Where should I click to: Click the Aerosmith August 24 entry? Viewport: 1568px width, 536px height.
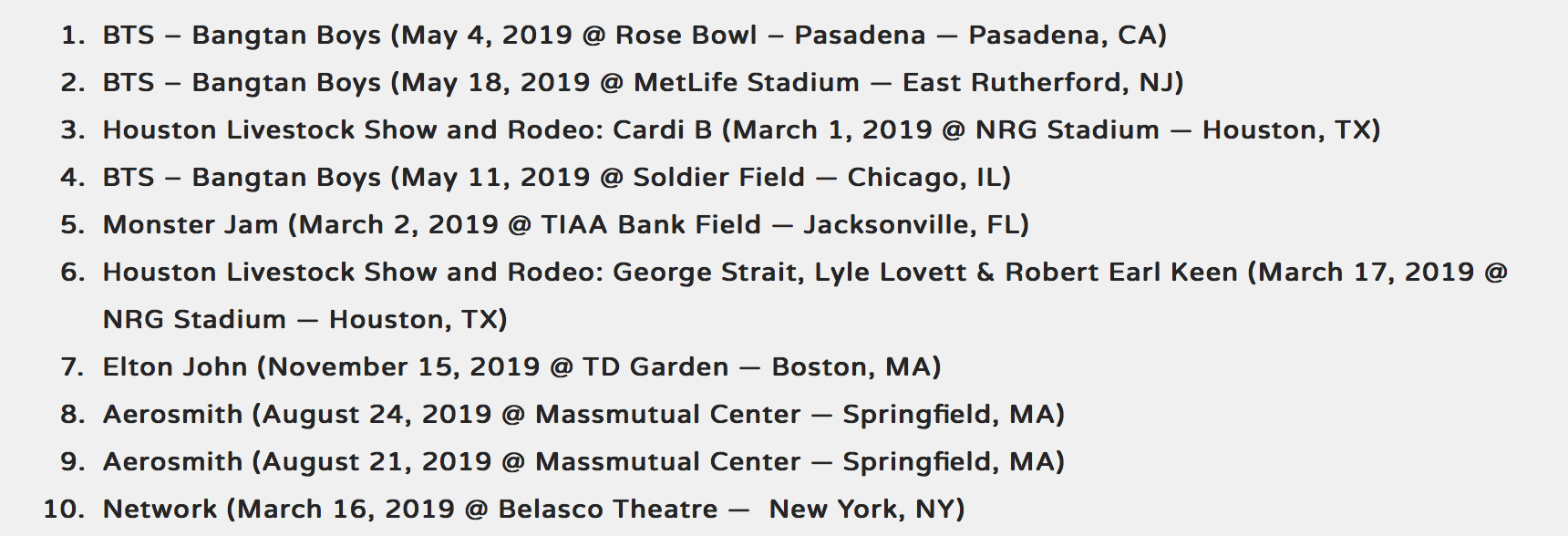[x=583, y=415]
